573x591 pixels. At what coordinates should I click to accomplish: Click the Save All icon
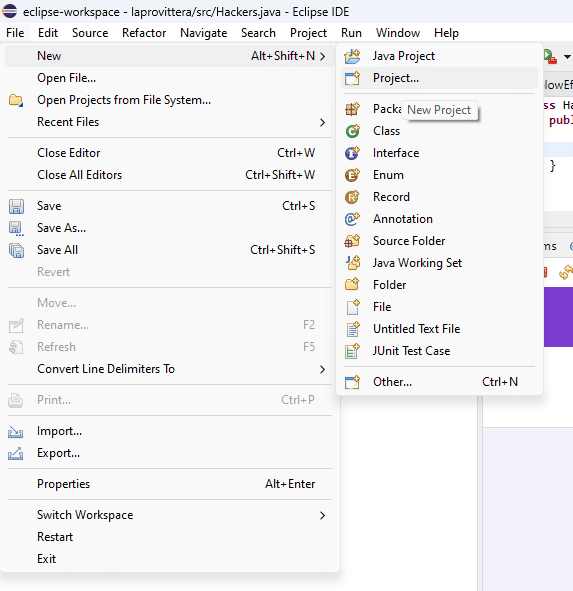16,250
